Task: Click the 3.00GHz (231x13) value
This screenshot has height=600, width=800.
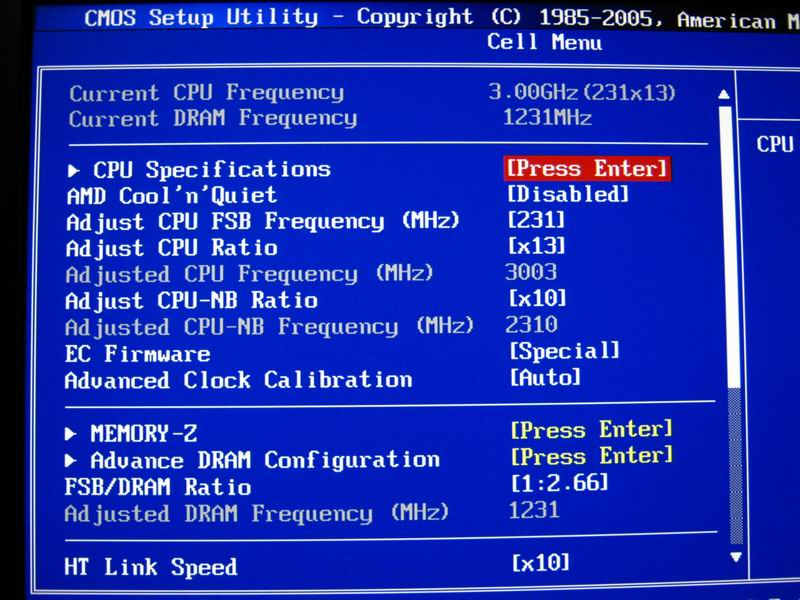Action: [582, 92]
